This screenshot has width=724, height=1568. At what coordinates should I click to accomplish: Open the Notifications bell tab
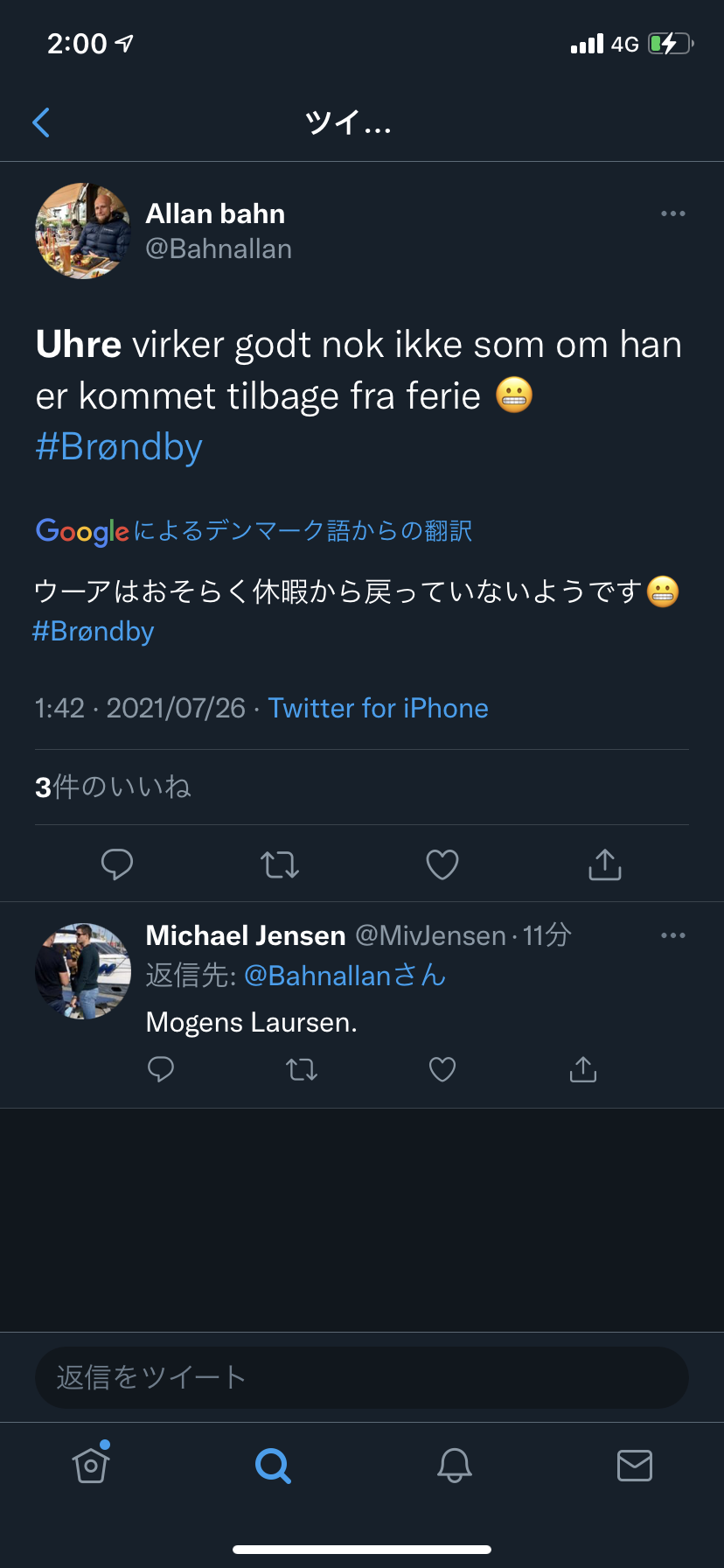click(455, 1465)
